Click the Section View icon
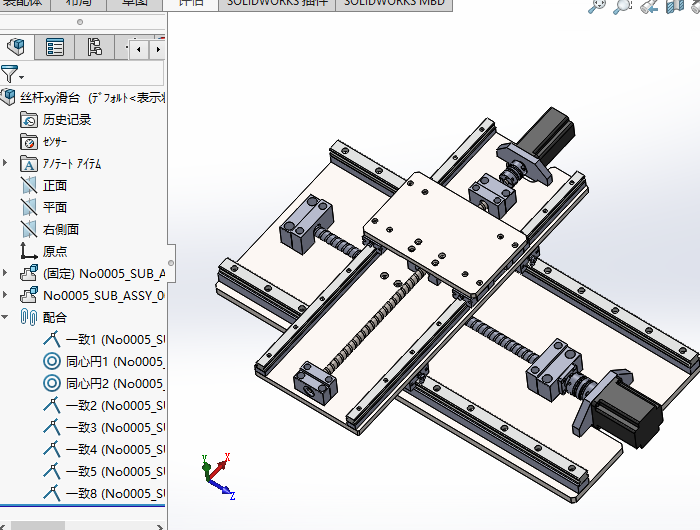The width and height of the screenshot is (700, 530). tap(675, 6)
